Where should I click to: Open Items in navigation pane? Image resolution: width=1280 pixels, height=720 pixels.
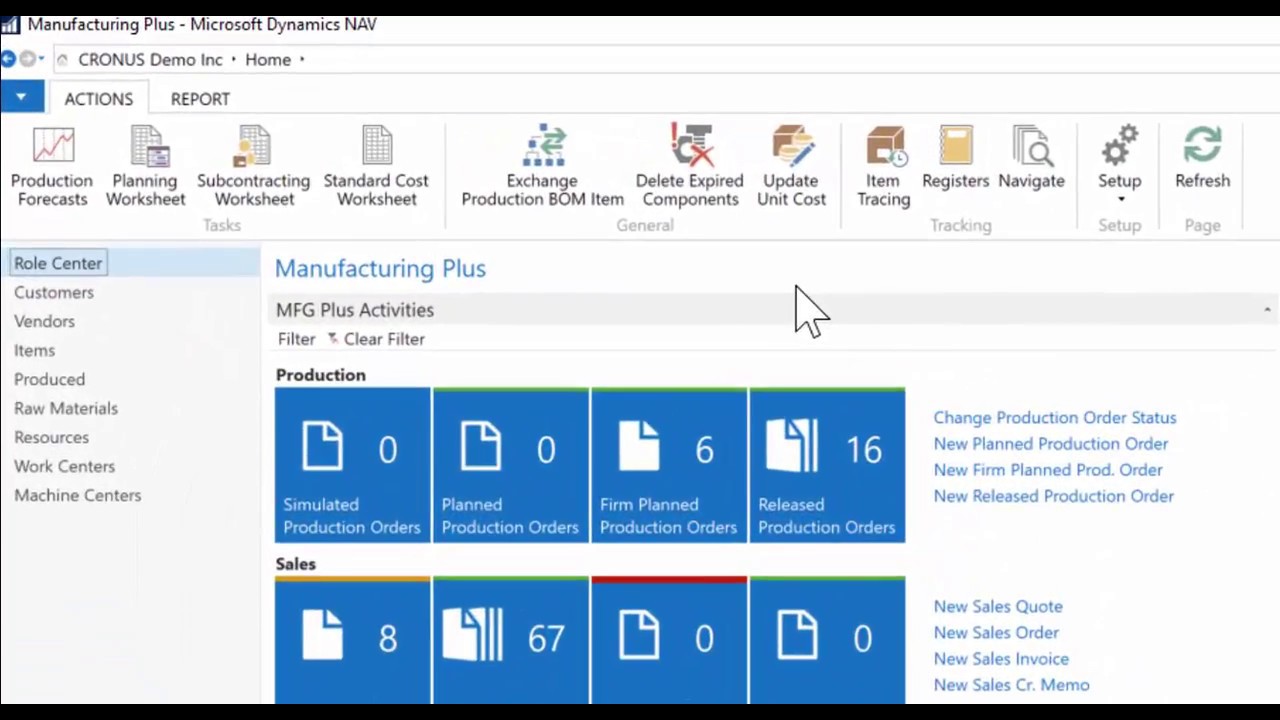point(34,350)
